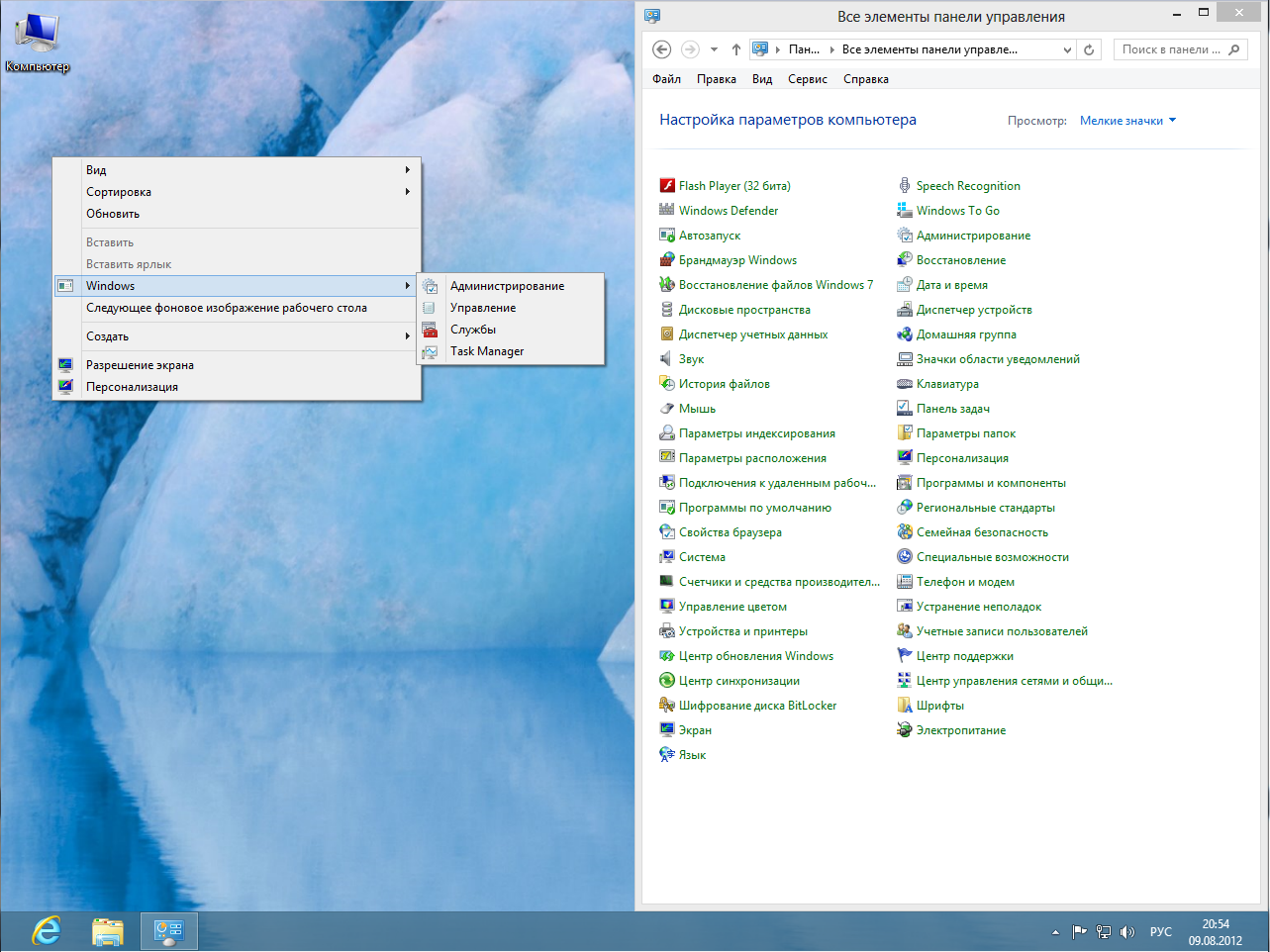Select Службы in the Windows submenu
Viewport: 1270px width, 952px height.
coord(511,330)
